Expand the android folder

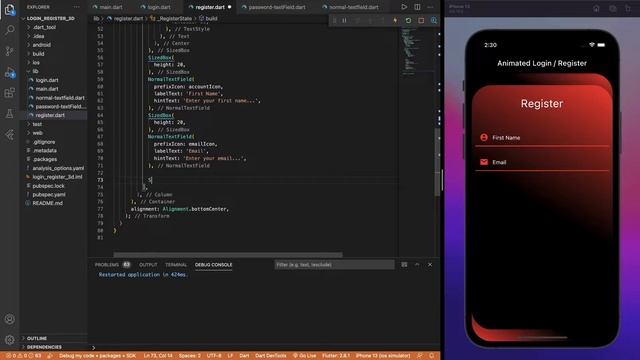(42, 45)
